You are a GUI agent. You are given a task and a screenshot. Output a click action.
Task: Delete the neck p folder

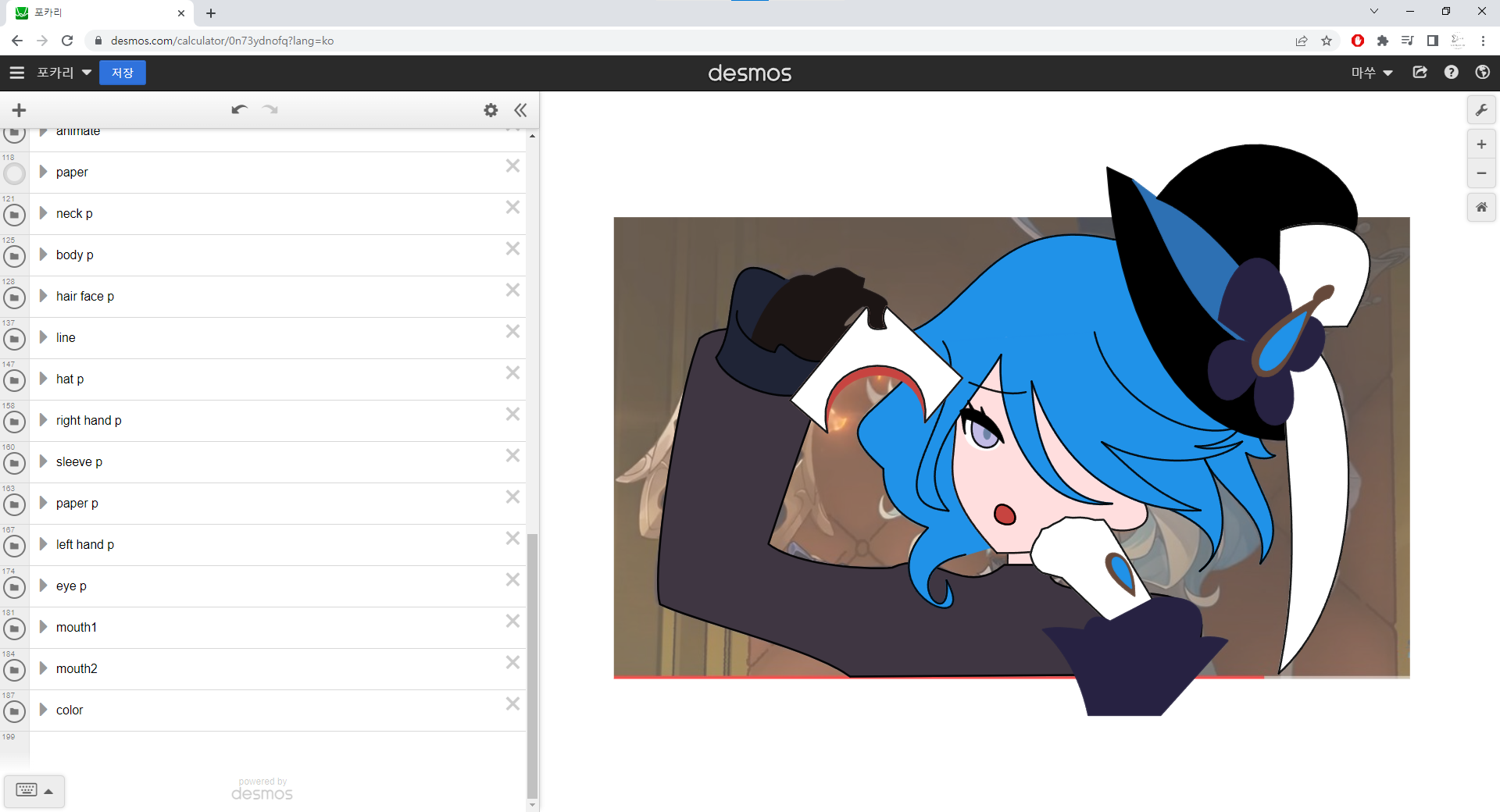[x=512, y=207]
